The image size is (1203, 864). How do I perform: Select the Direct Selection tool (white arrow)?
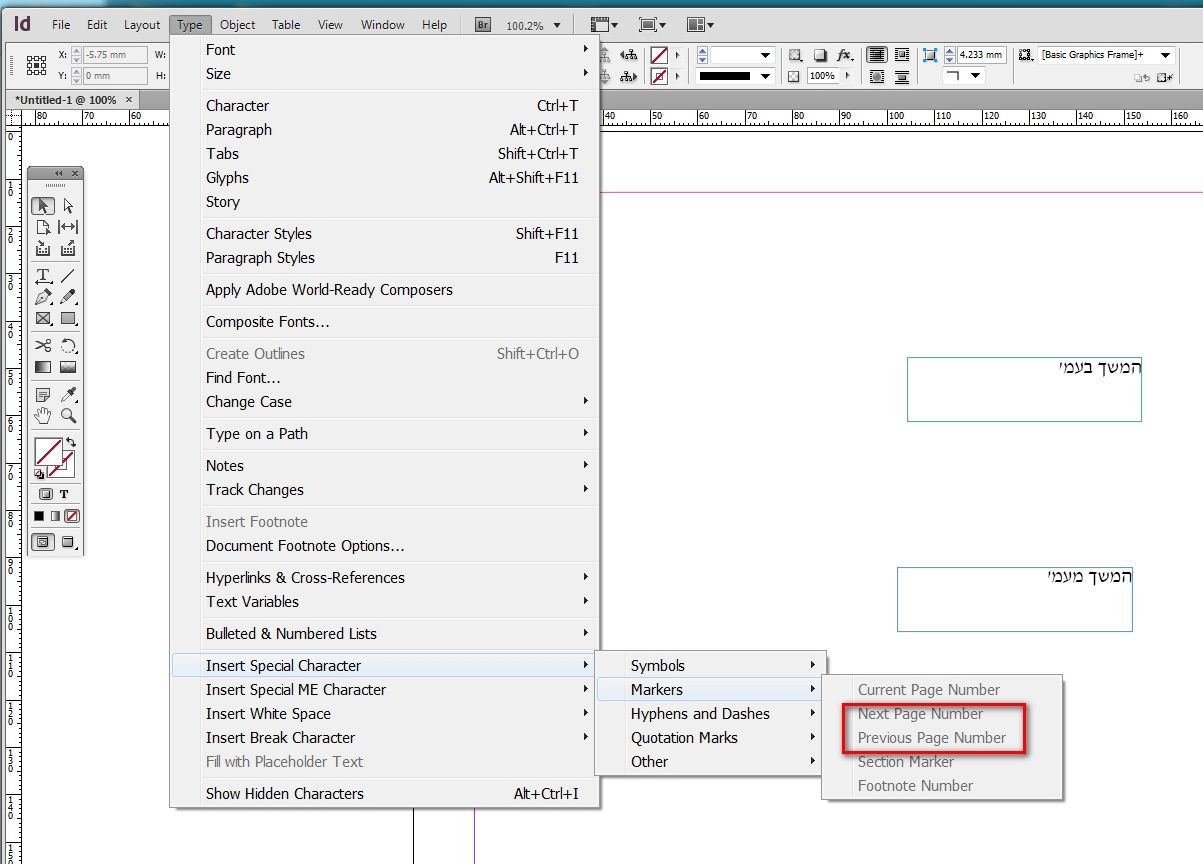68,205
